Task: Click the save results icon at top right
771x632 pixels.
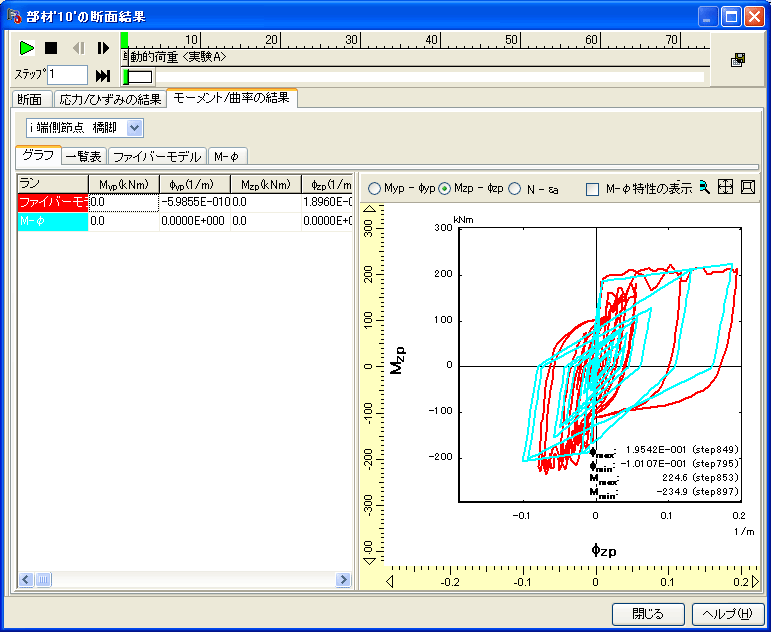Action: pyautogui.click(x=738, y=60)
